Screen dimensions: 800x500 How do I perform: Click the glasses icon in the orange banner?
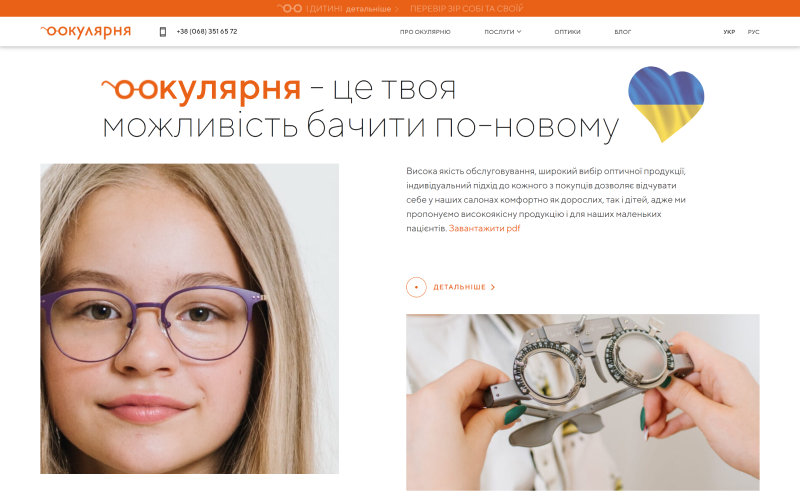[290, 8]
